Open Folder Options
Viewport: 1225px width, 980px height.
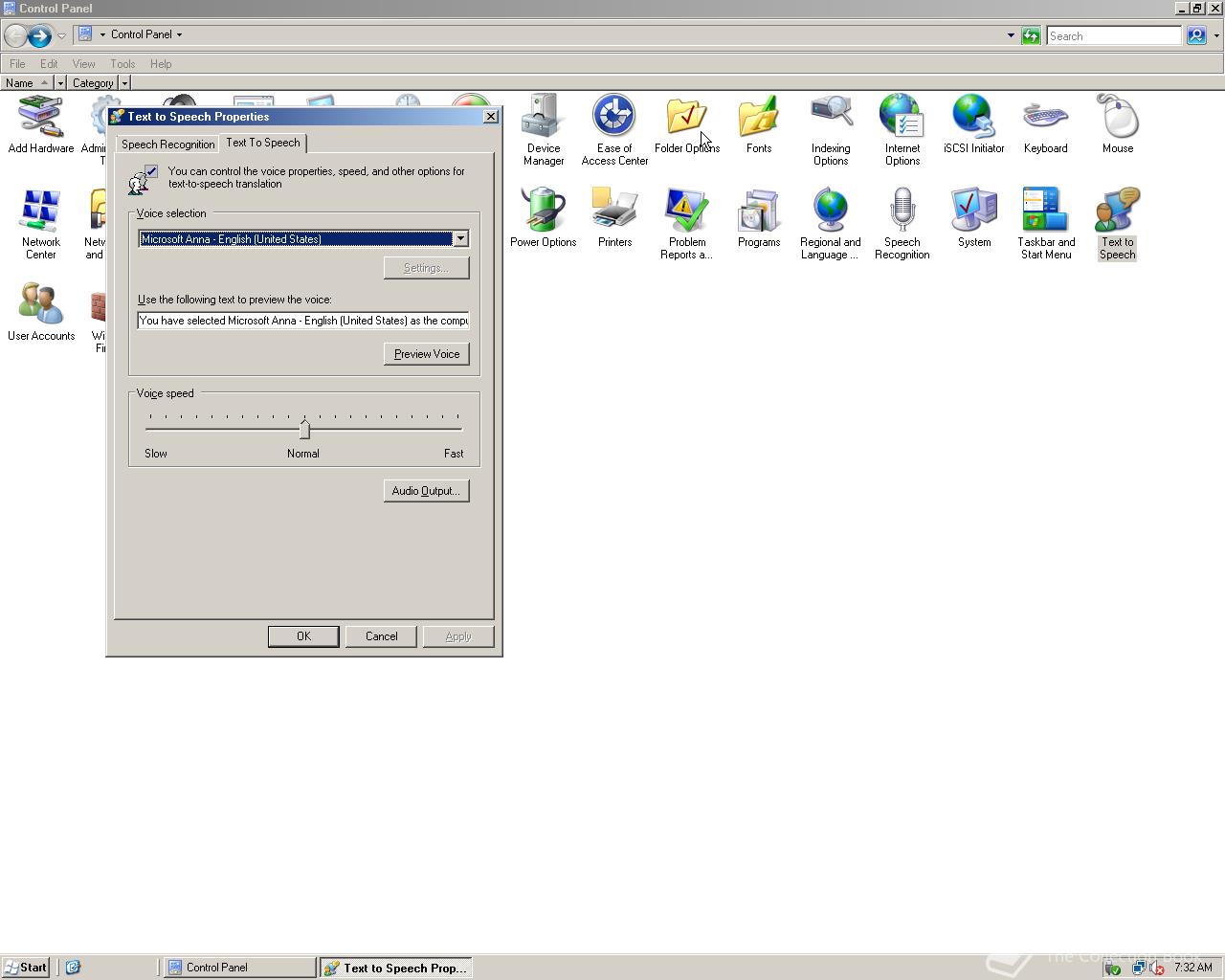tap(687, 125)
